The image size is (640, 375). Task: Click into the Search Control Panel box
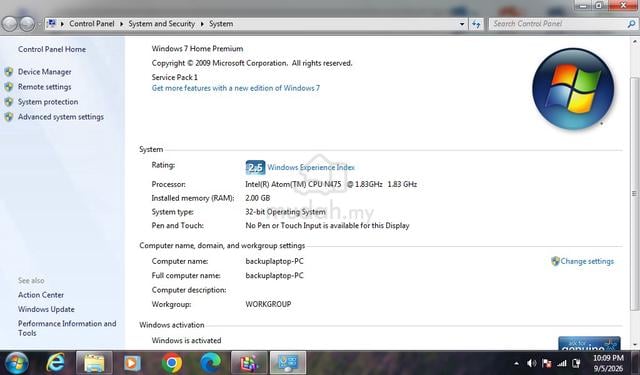coord(557,24)
